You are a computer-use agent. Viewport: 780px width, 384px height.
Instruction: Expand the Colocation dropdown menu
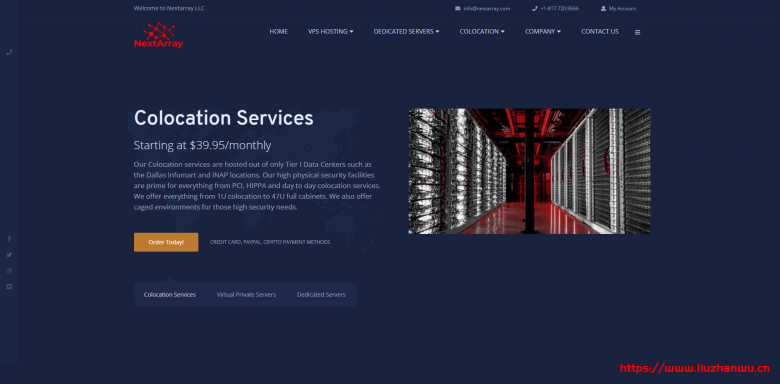(482, 31)
